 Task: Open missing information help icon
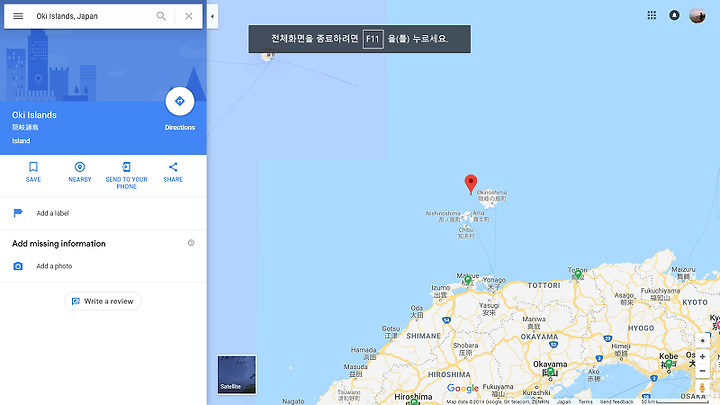tap(191, 242)
